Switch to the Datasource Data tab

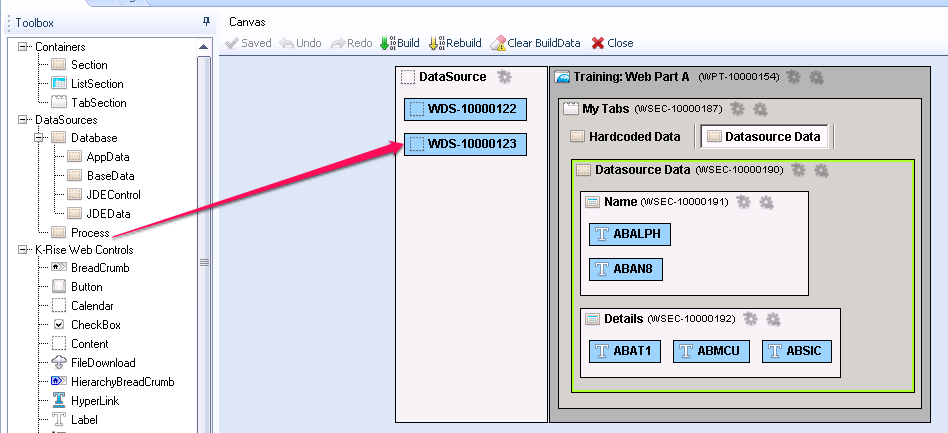tap(765, 137)
